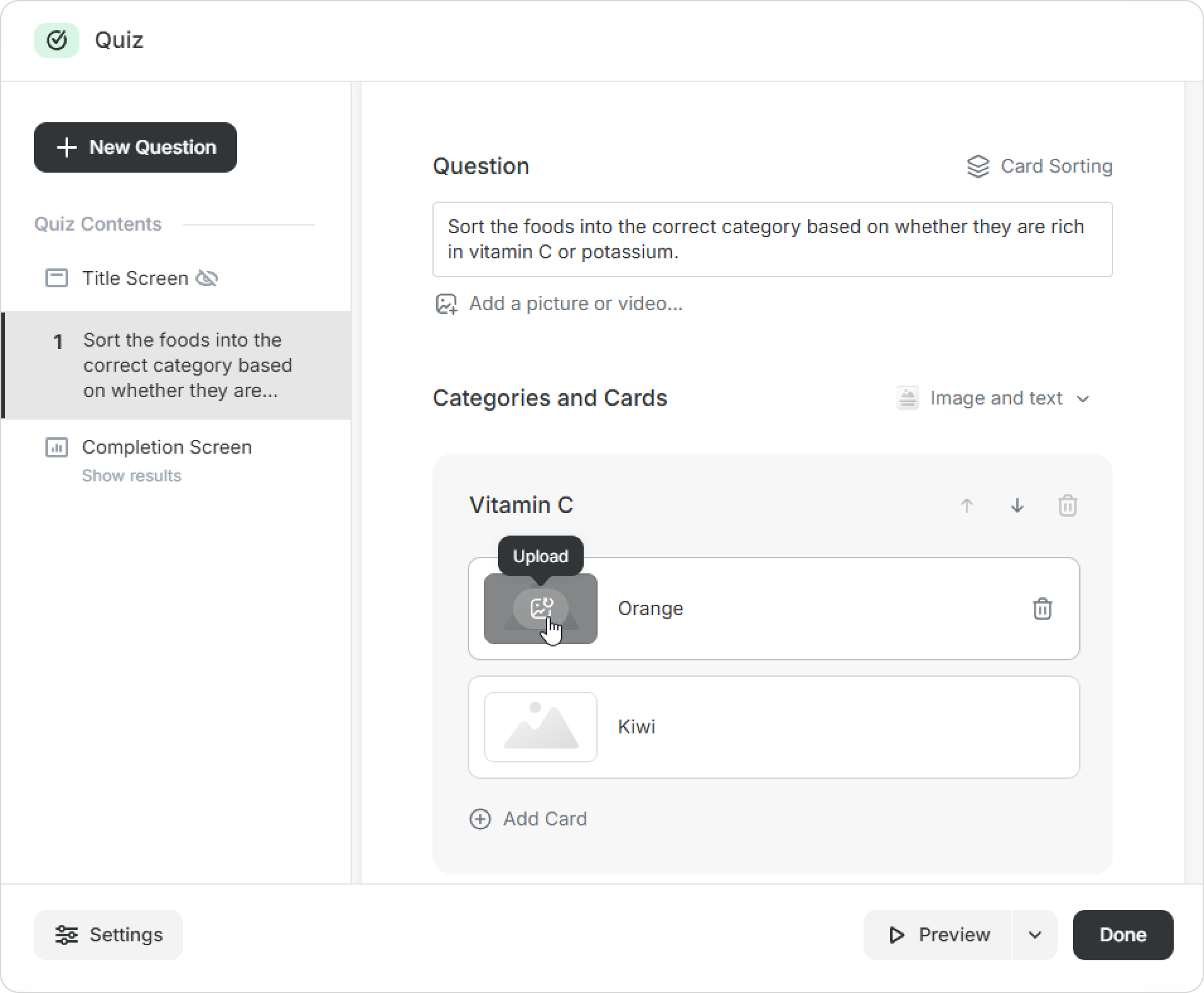Click the Quiz Contents heading

point(98,224)
